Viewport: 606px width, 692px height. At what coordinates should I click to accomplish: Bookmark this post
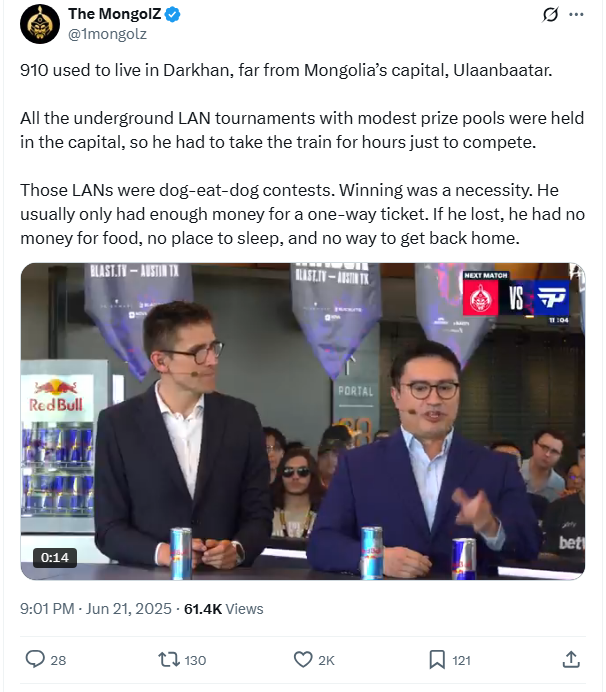(x=437, y=660)
